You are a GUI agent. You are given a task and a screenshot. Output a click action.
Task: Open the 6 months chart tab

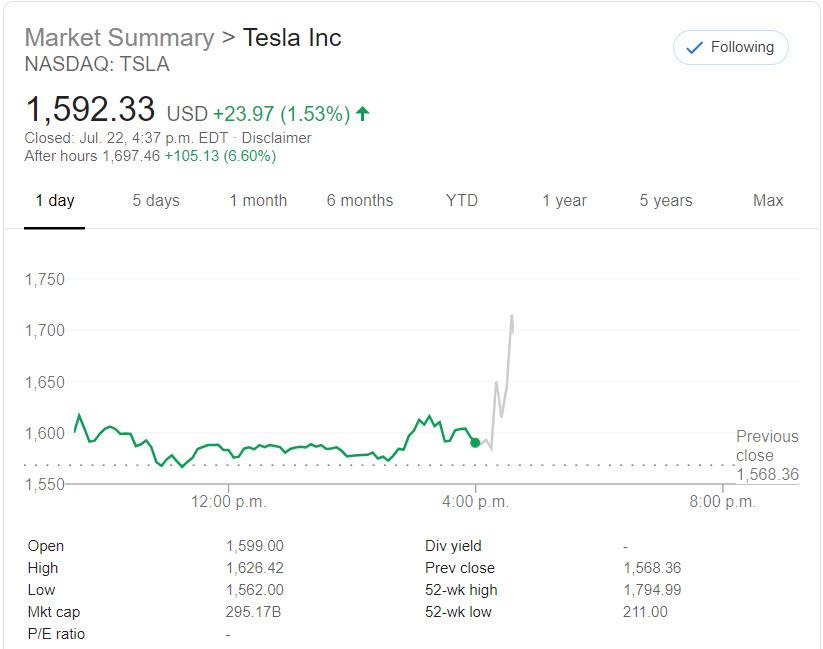(x=360, y=201)
